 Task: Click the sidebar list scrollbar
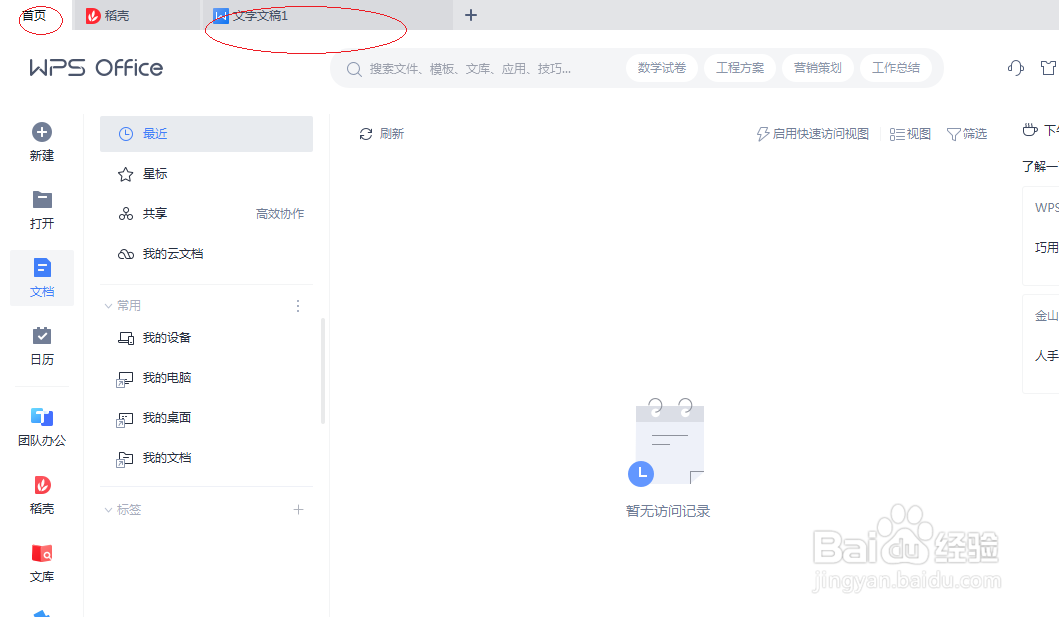pyautogui.click(x=323, y=371)
